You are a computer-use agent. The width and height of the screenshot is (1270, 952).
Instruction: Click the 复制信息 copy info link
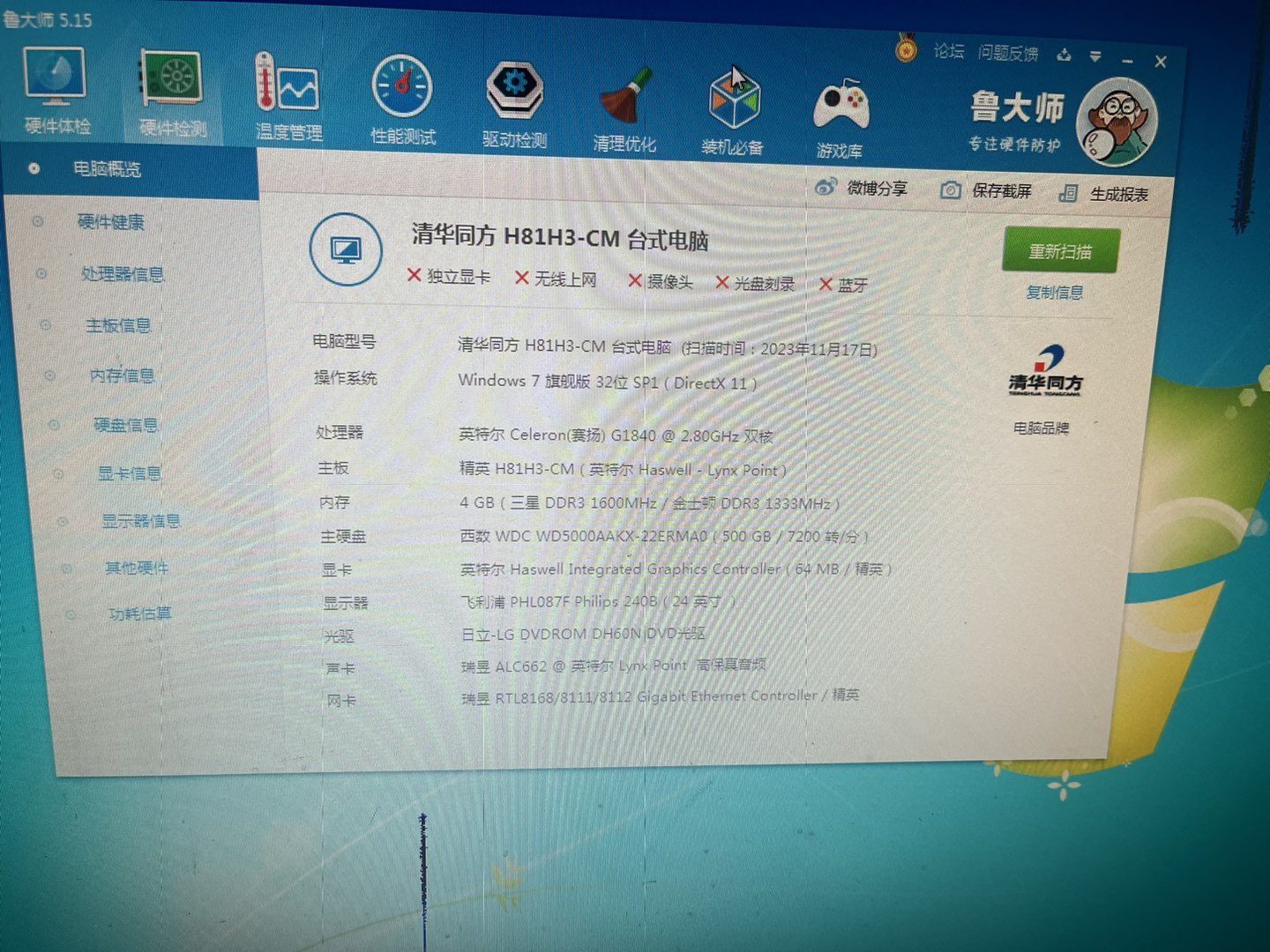(1055, 293)
